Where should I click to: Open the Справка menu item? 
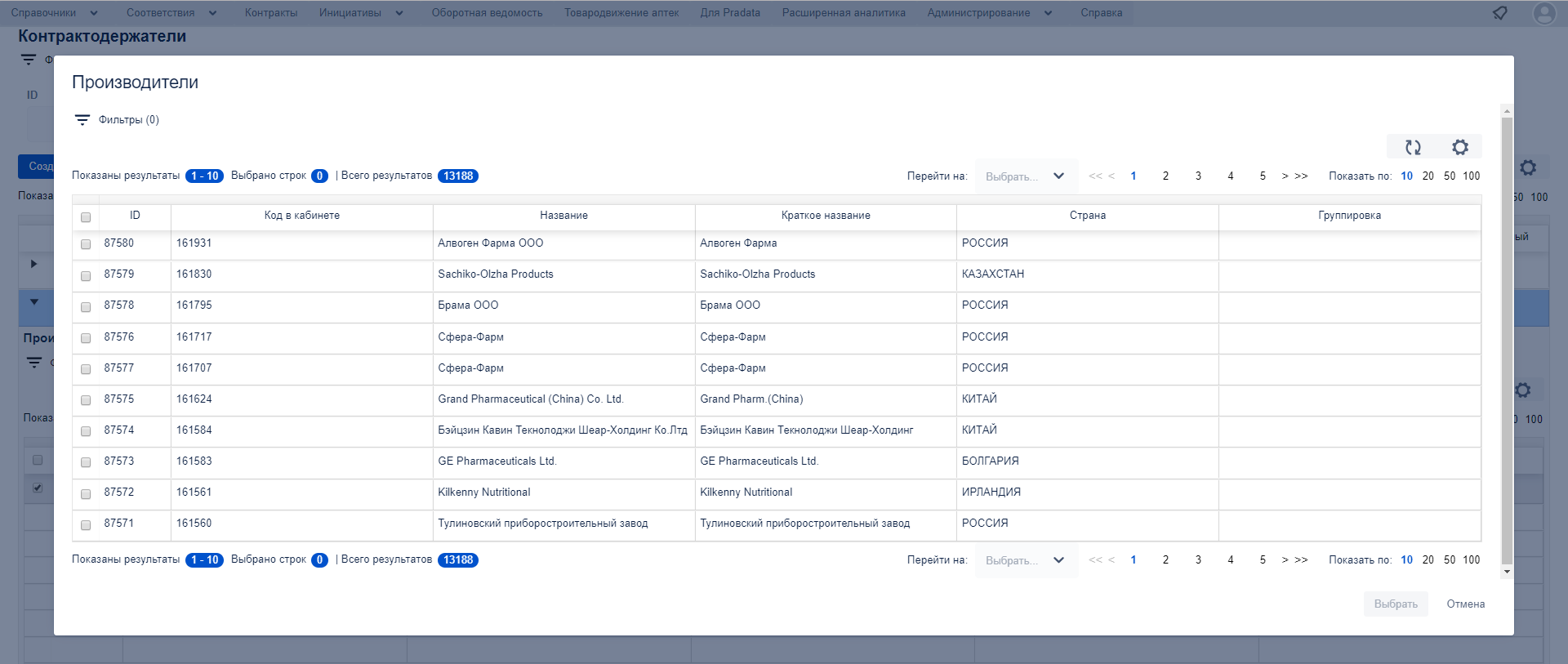tap(1101, 13)
